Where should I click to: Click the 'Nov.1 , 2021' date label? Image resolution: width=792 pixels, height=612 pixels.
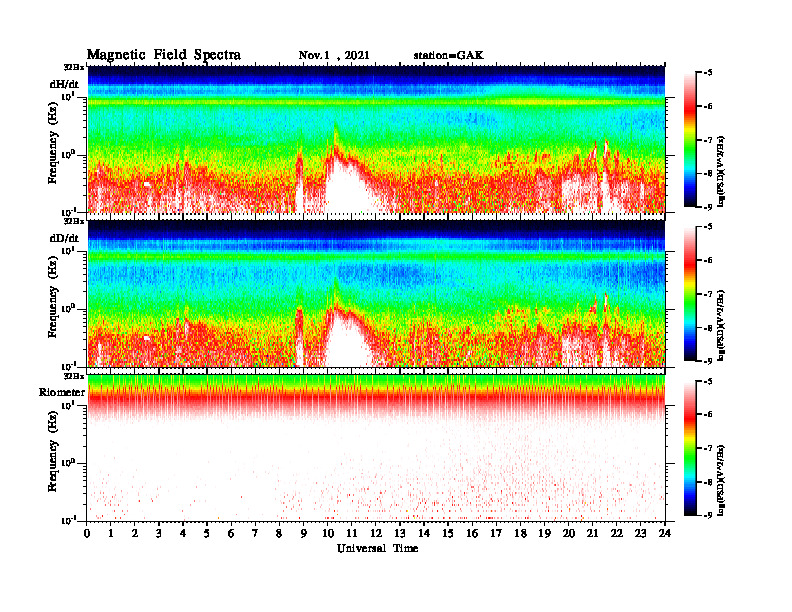(x=334, y=56)
